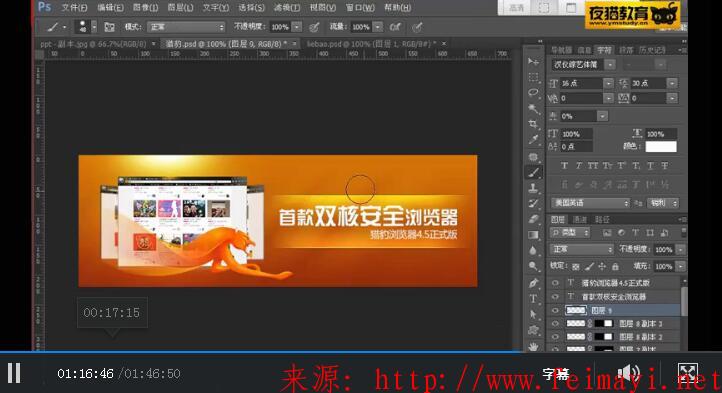Image resolution: width=722 pixels, height=393 pixels.
Task: Hide the 猎豹浏览器 4.5正式版 text layer
Action: coord(555,283)
